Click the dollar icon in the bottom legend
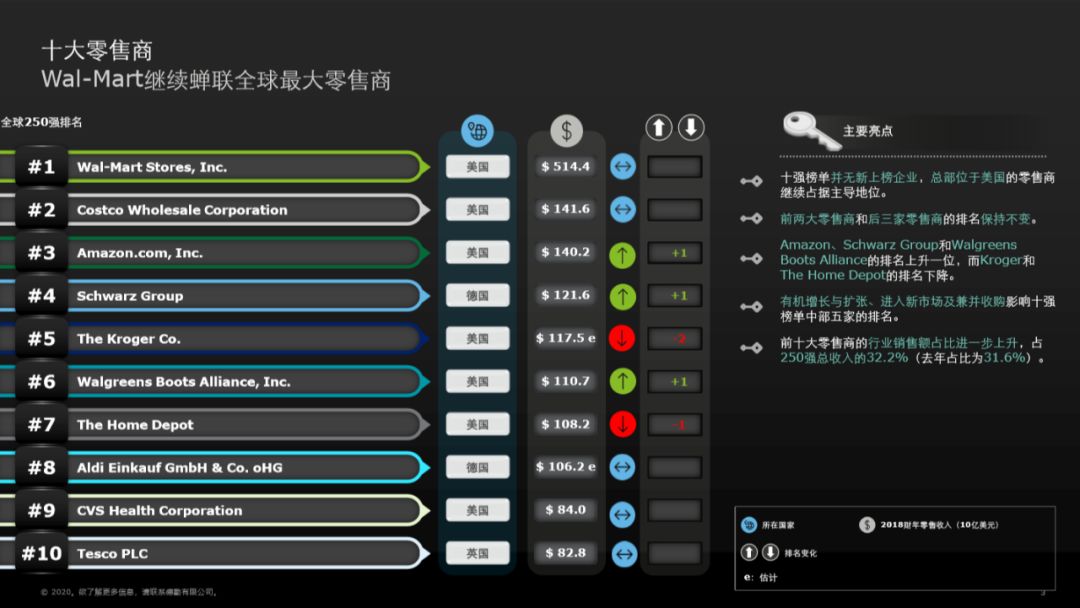The width and height of the screenshot is (1080, 608). (x=868, y=523)
